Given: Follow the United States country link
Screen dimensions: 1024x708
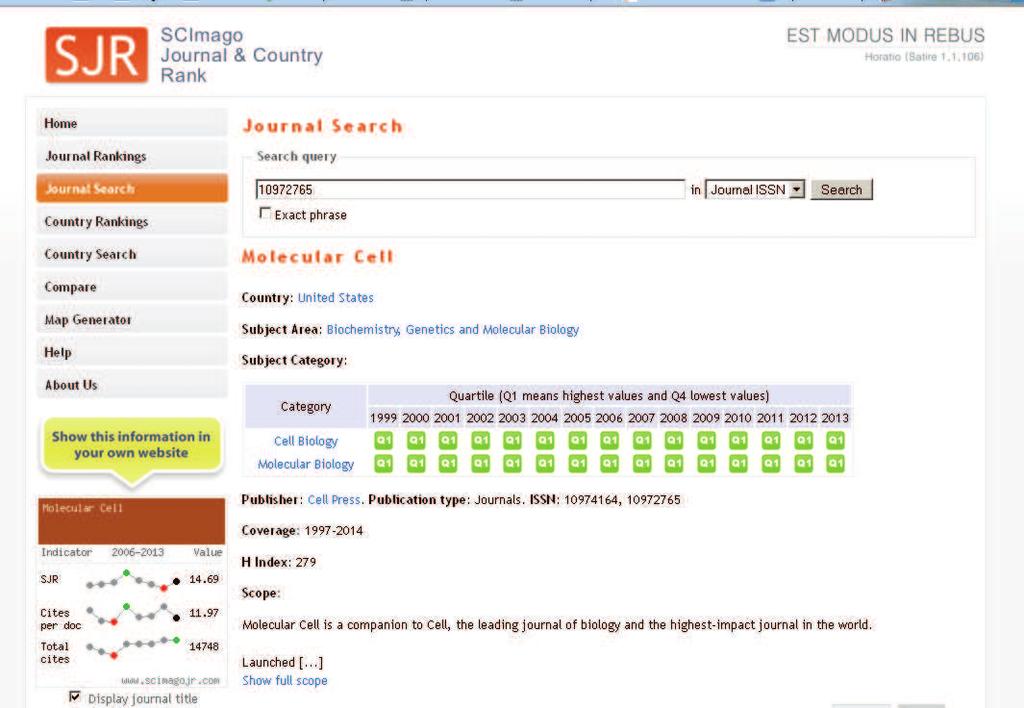Looking at the screenshot, I should coord(336,298).
